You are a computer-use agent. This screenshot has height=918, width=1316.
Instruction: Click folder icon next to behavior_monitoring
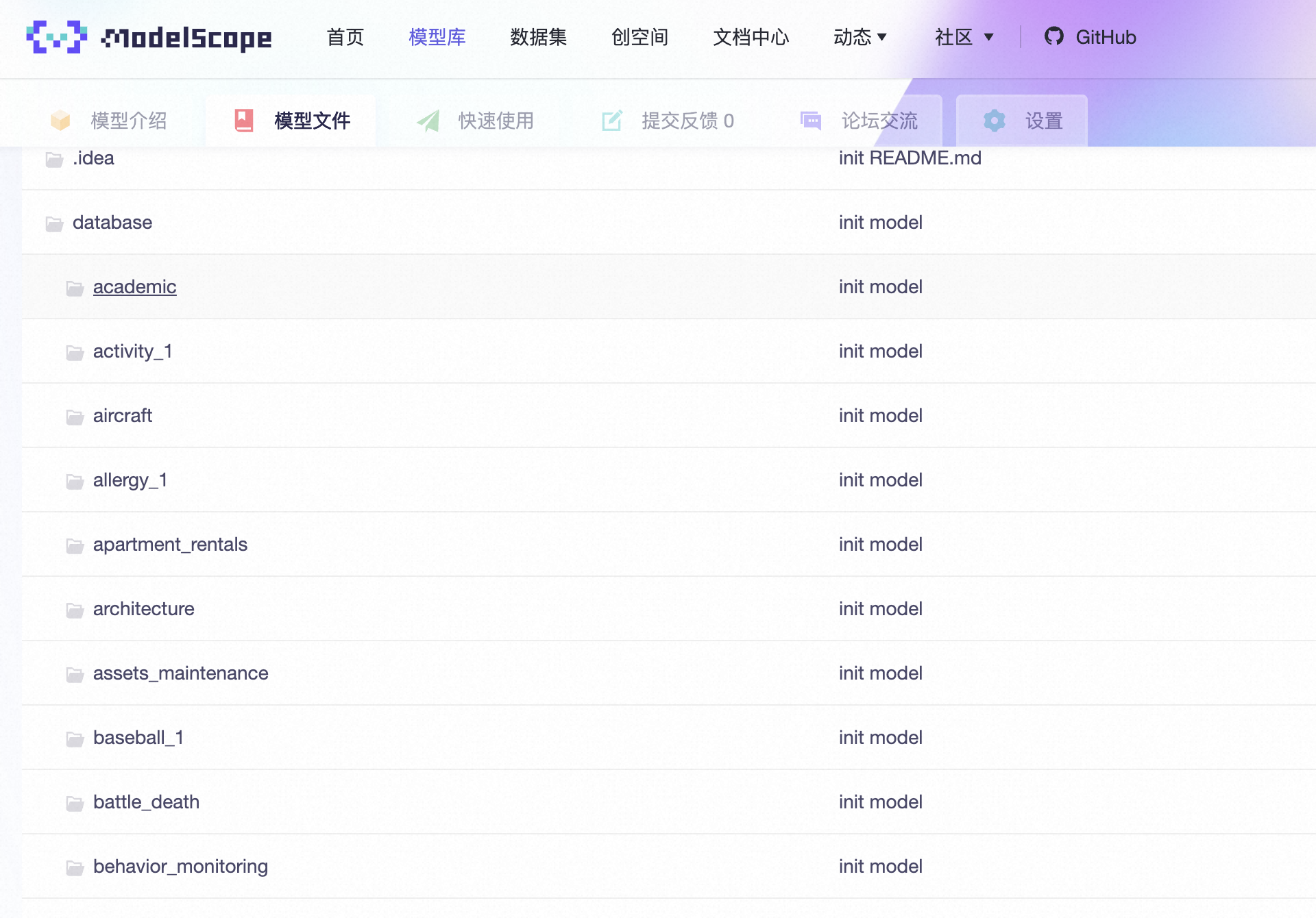(75, 868)
